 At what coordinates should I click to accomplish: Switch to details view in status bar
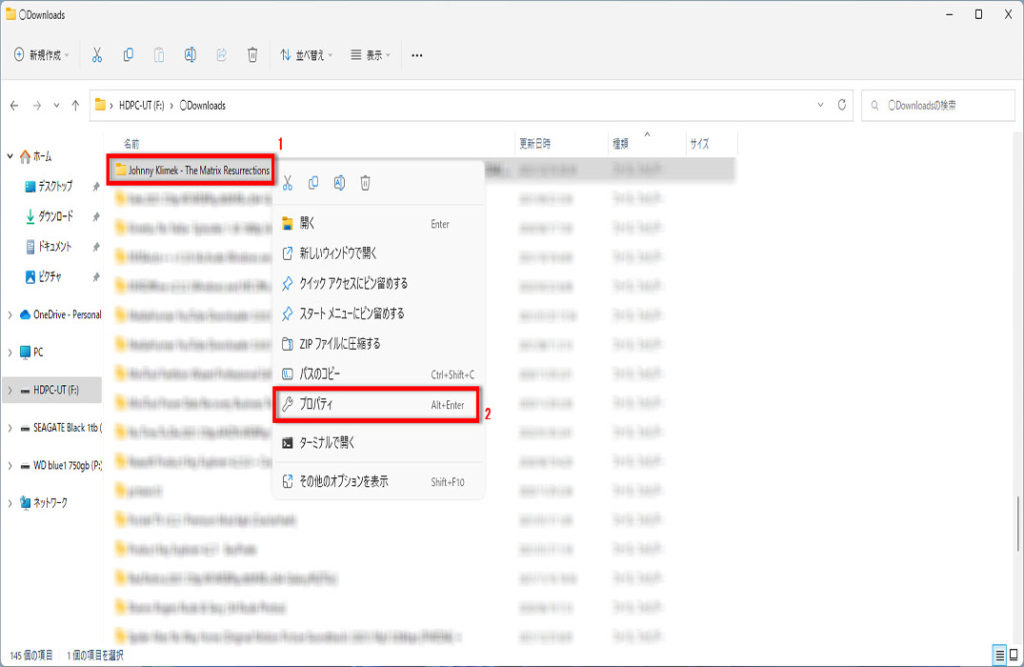point(998,654)
